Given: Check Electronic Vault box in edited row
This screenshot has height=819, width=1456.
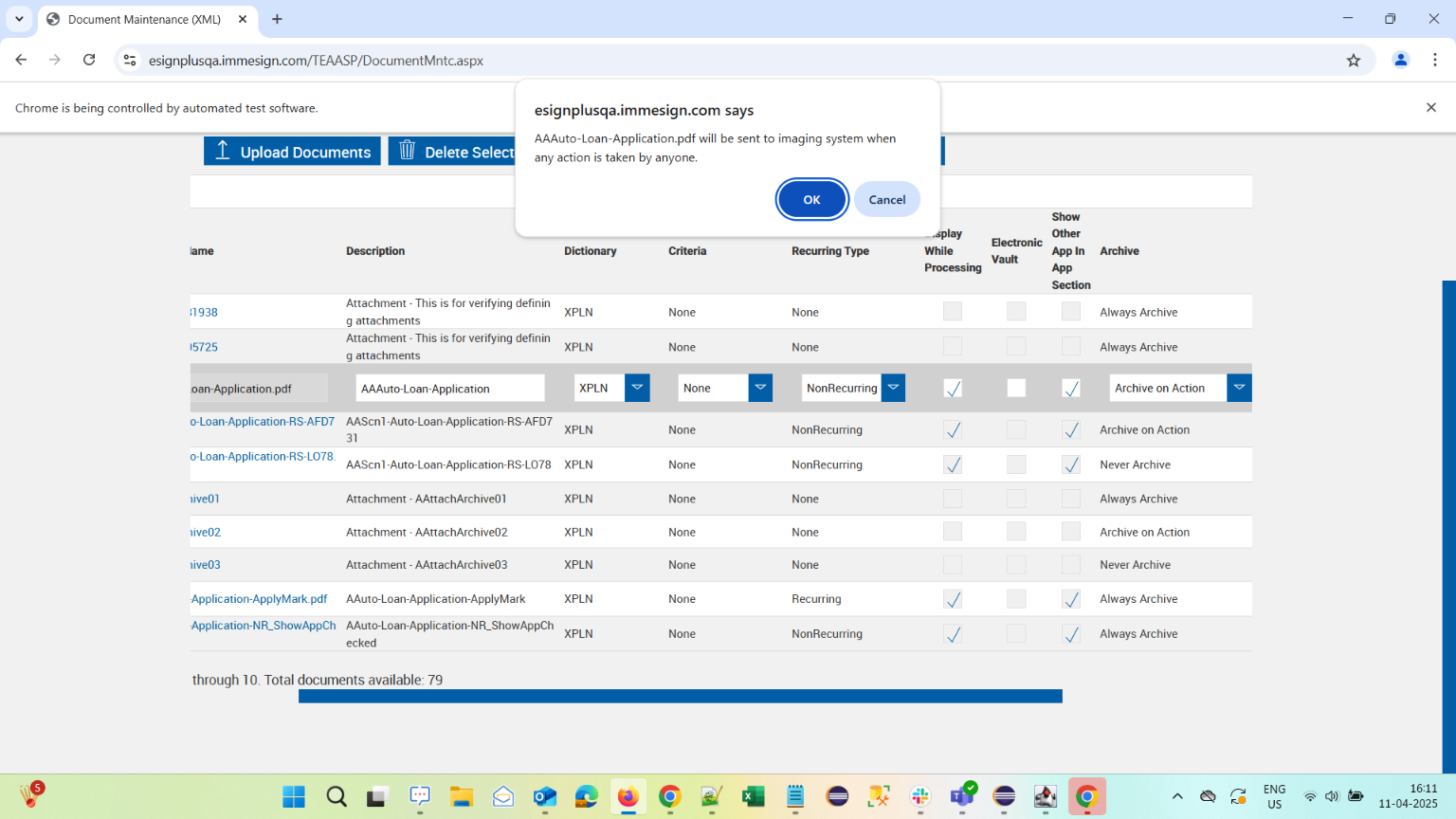Looking at the screenshot, I should point(1016,388).
